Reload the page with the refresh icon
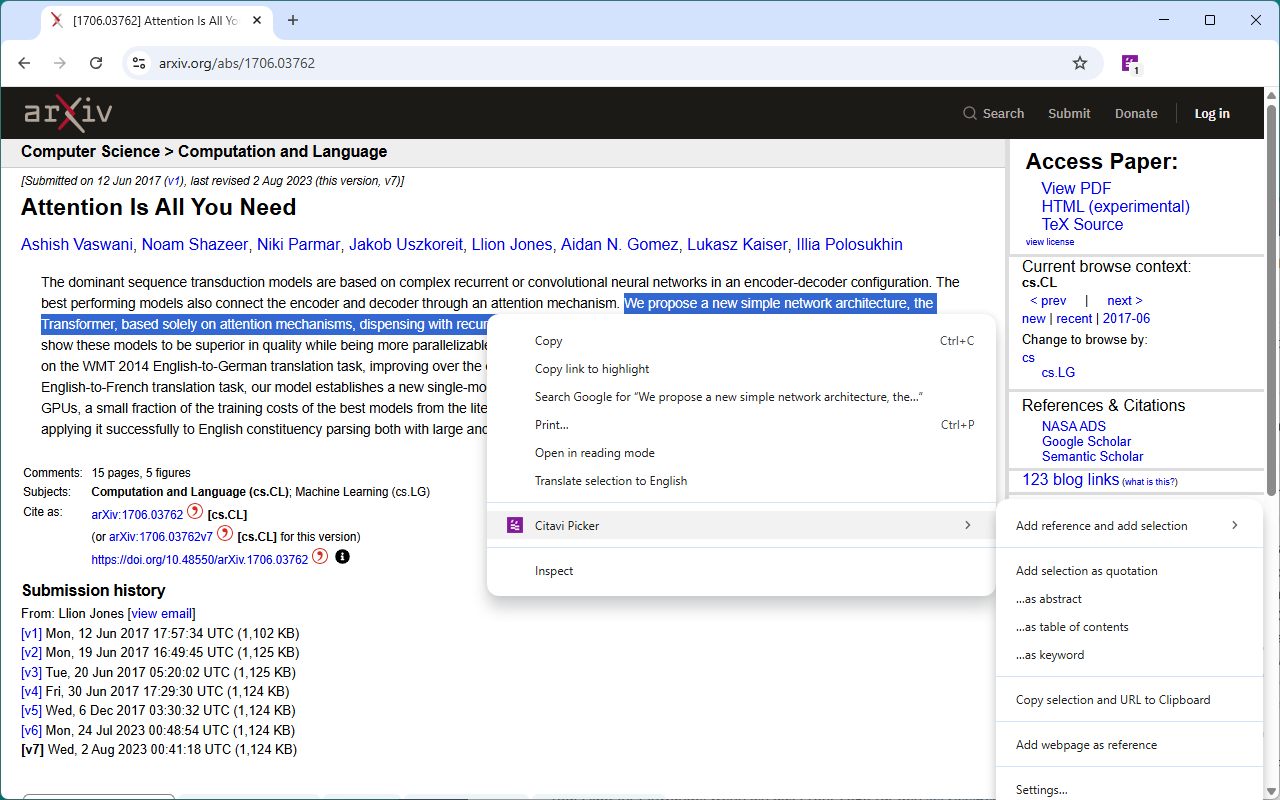The image size is (1280, 800). [x=96, y=63]
